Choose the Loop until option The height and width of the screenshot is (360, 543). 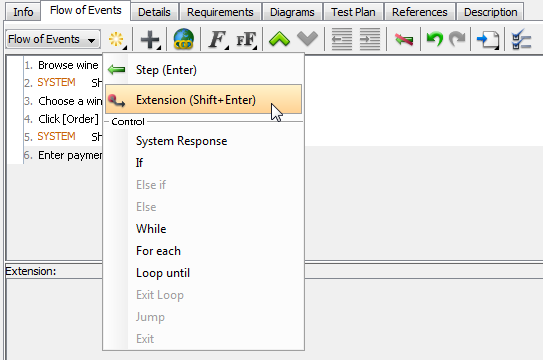click(x=204, y=273)
